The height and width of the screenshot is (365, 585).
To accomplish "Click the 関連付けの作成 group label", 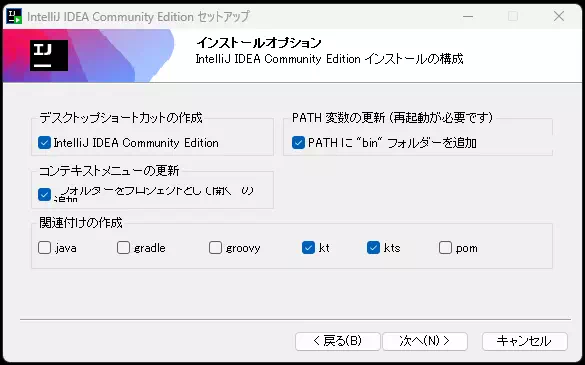I will point(81,223).
